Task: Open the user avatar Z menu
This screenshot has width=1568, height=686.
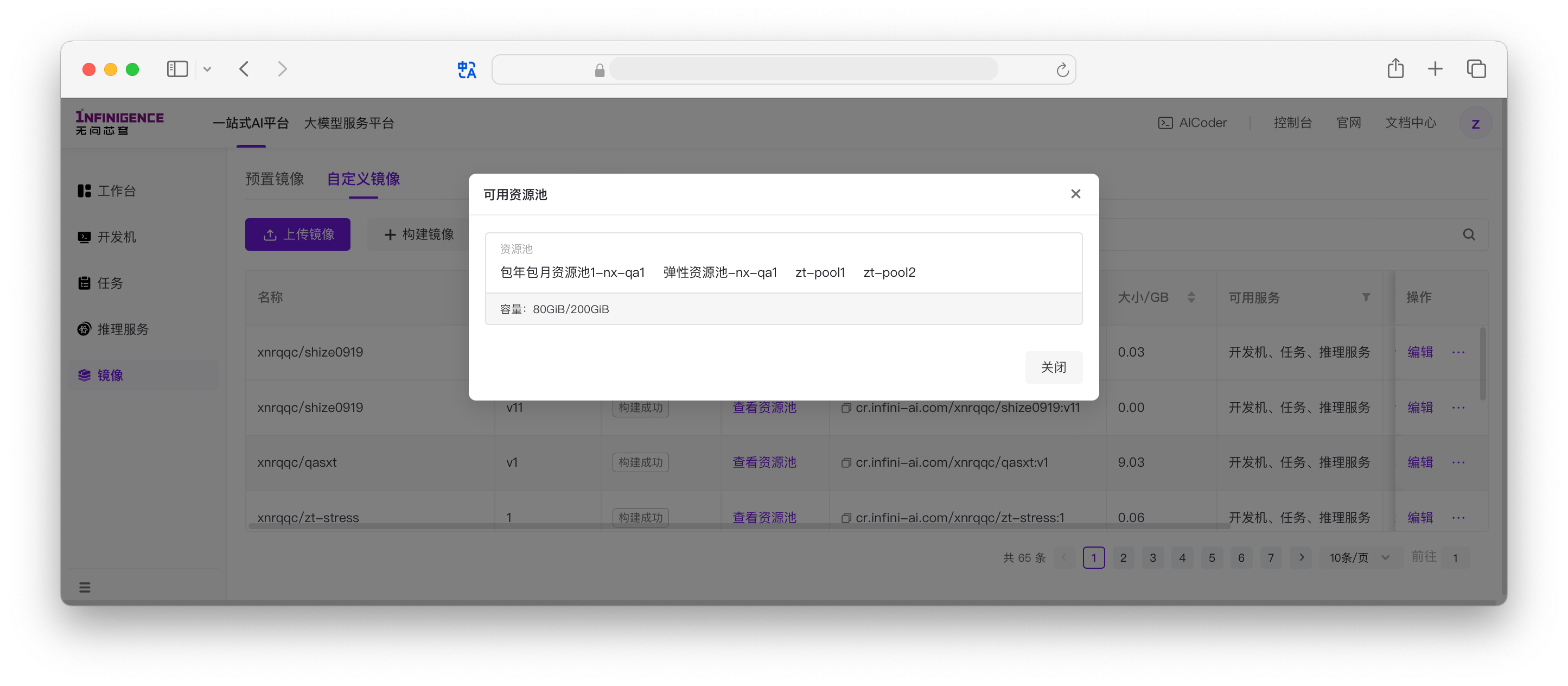Action: tap(1475, 124)
